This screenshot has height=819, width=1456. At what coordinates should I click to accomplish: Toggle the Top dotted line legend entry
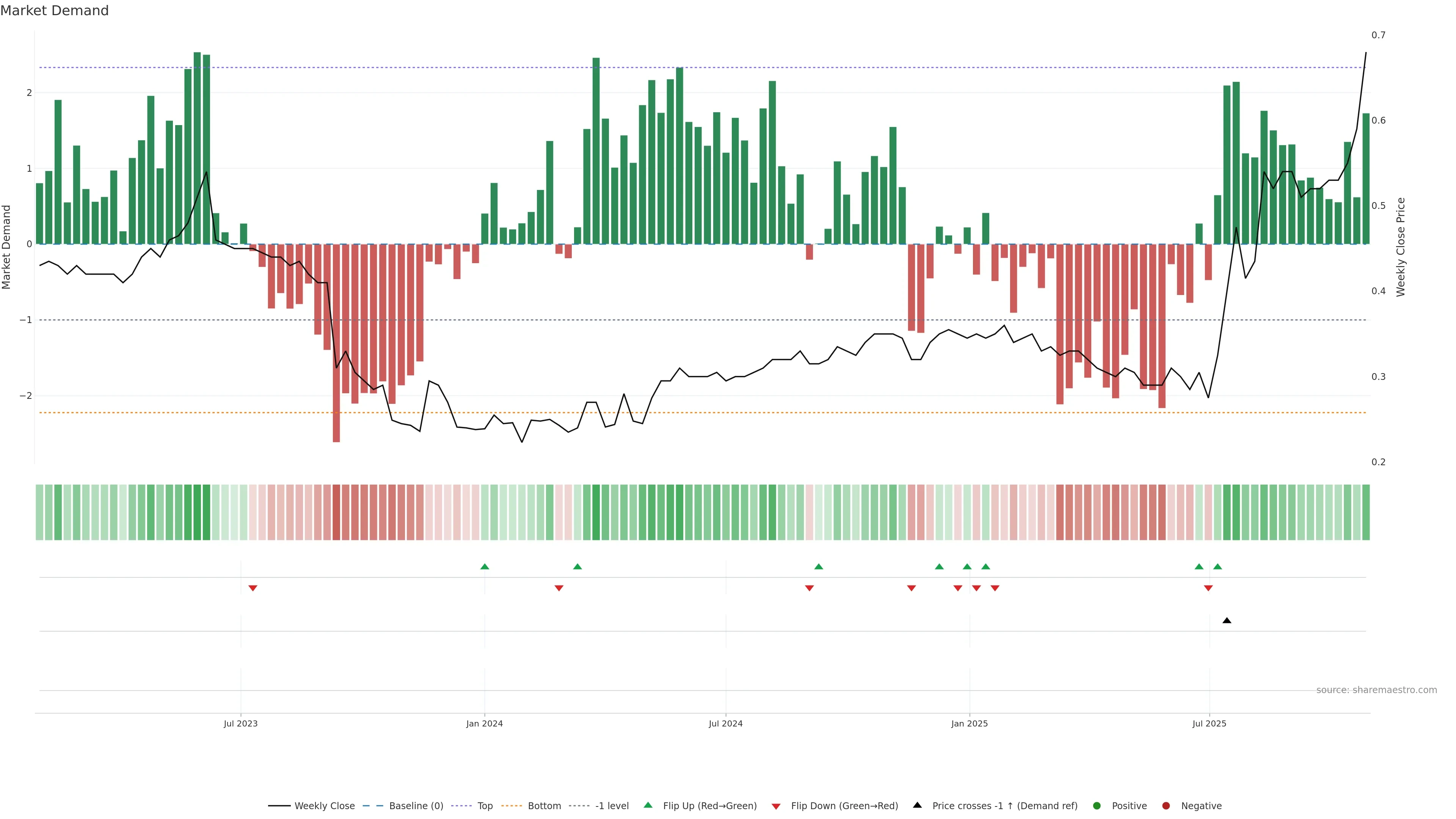click(485, 805)
